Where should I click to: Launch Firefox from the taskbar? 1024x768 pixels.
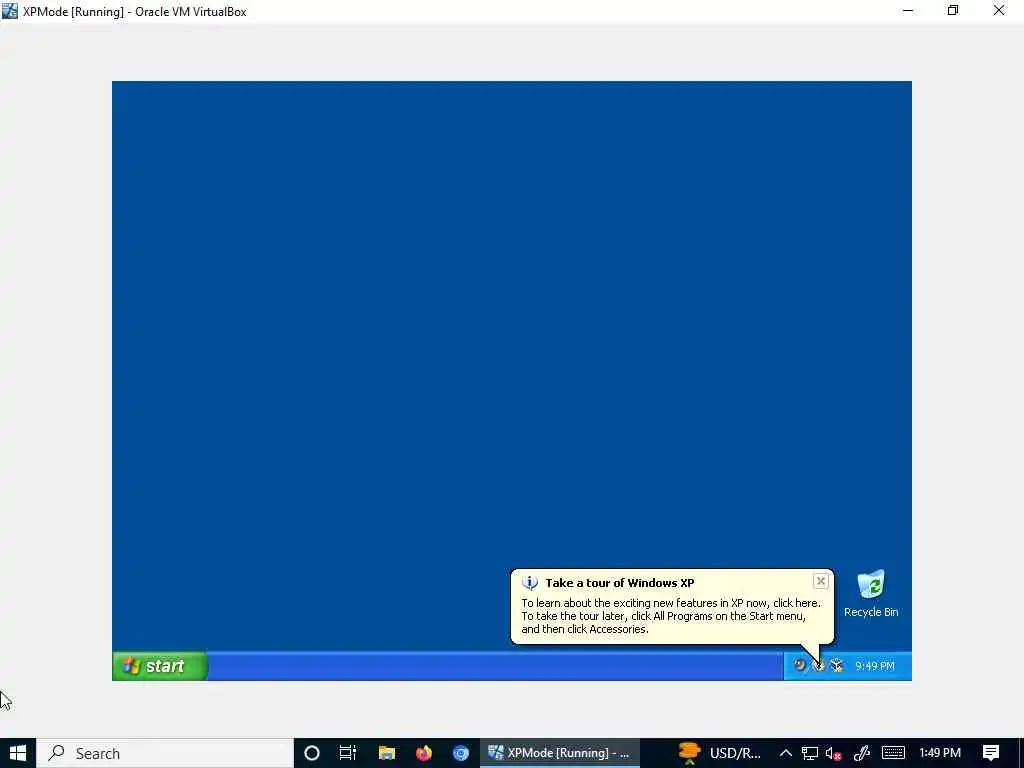click(x=424, y=753)
